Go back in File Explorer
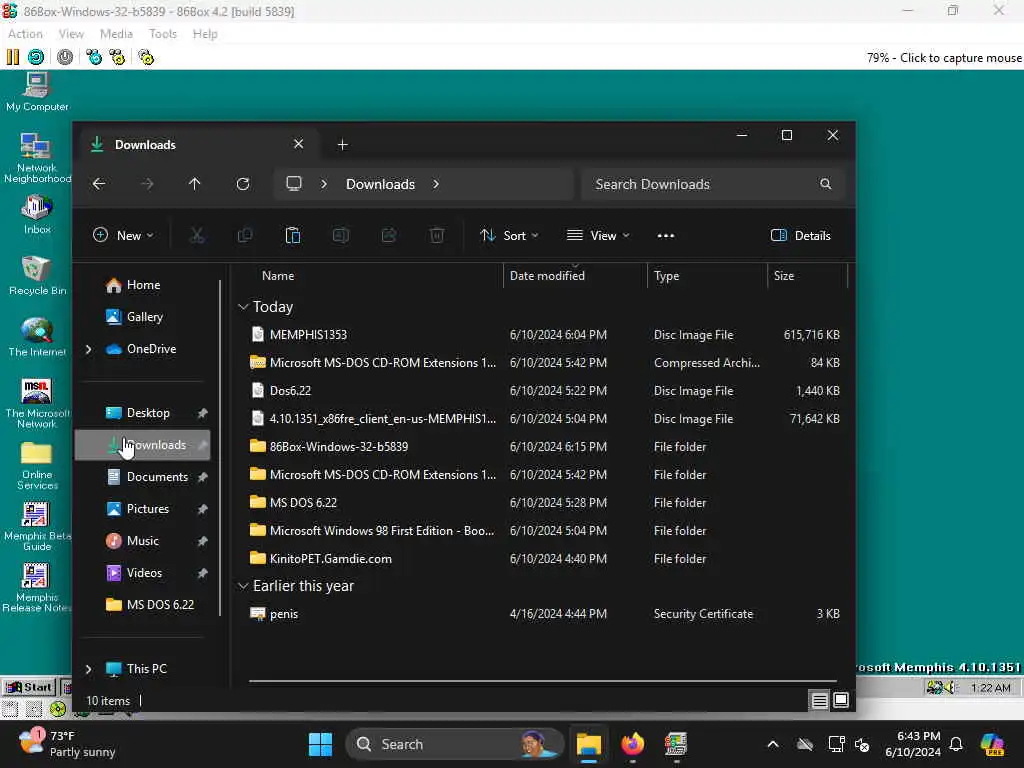Viewport: 1024px width, 768px height. (x=99, y=184)
